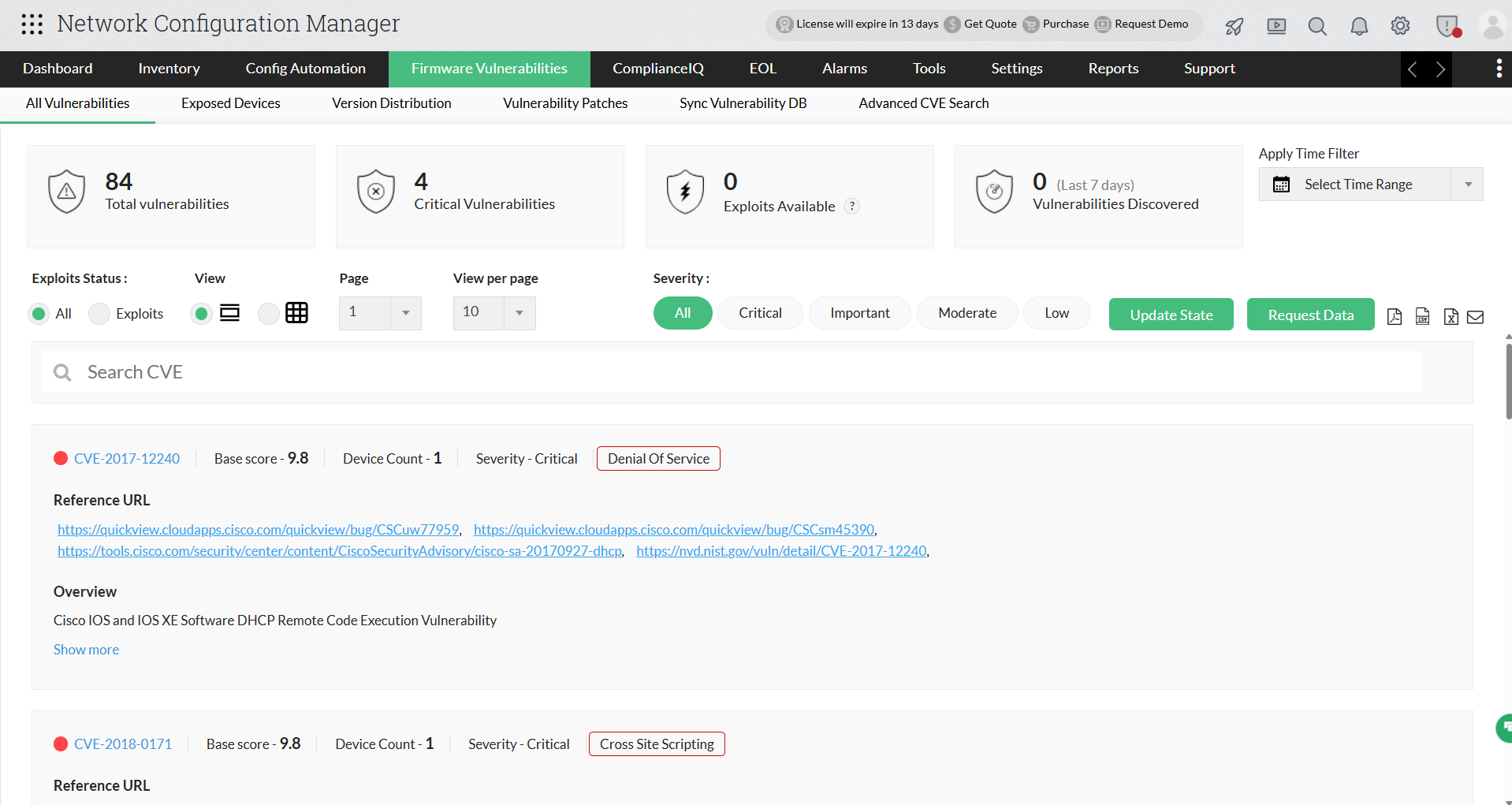This screenshot has height=805, width=1512.
Task: Open the apps grid menu
Action: (32, 24)
